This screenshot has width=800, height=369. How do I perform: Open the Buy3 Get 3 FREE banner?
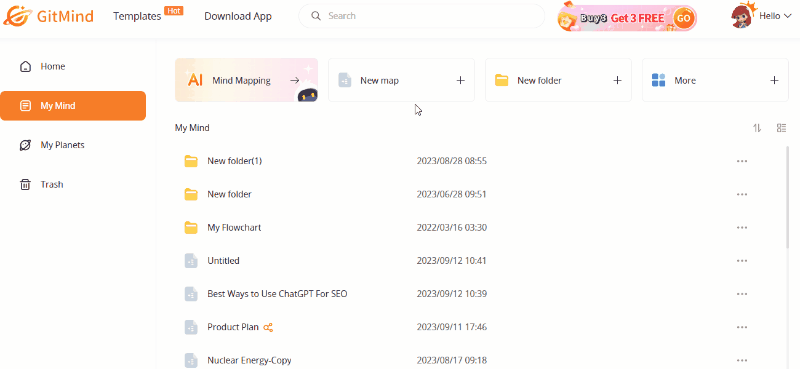click(627, 18)
